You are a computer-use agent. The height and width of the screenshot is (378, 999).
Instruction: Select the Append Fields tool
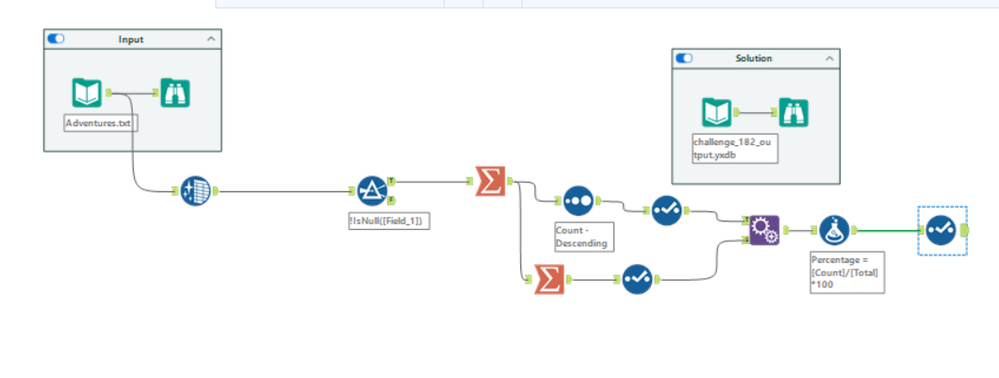765,230
